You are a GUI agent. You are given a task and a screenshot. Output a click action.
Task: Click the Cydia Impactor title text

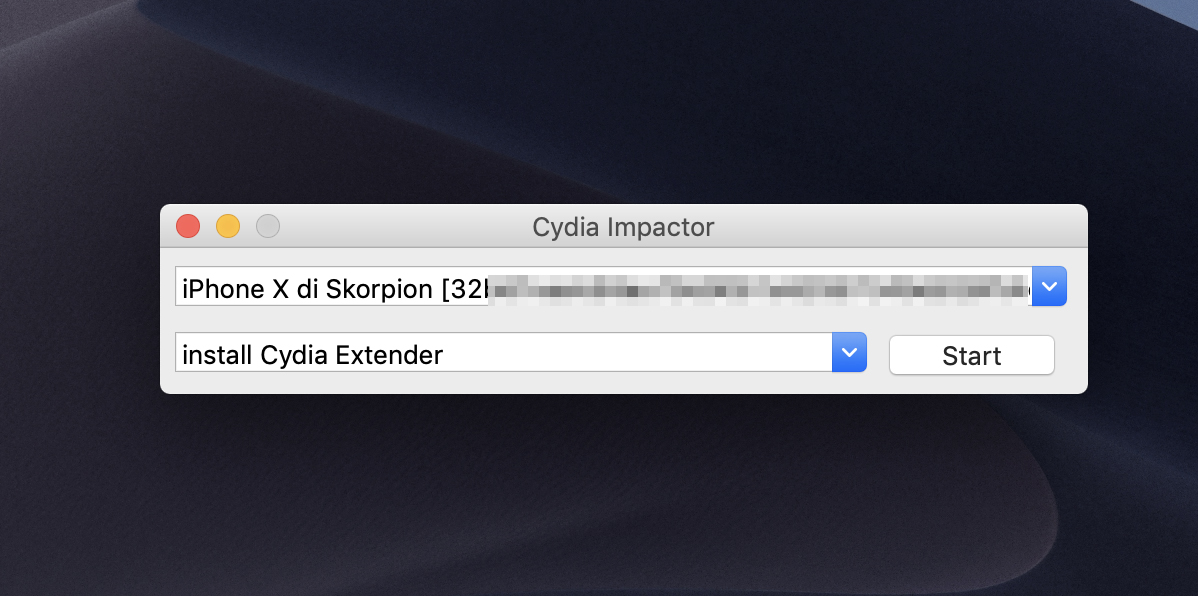pyautogui.click(x=623, y=227)
